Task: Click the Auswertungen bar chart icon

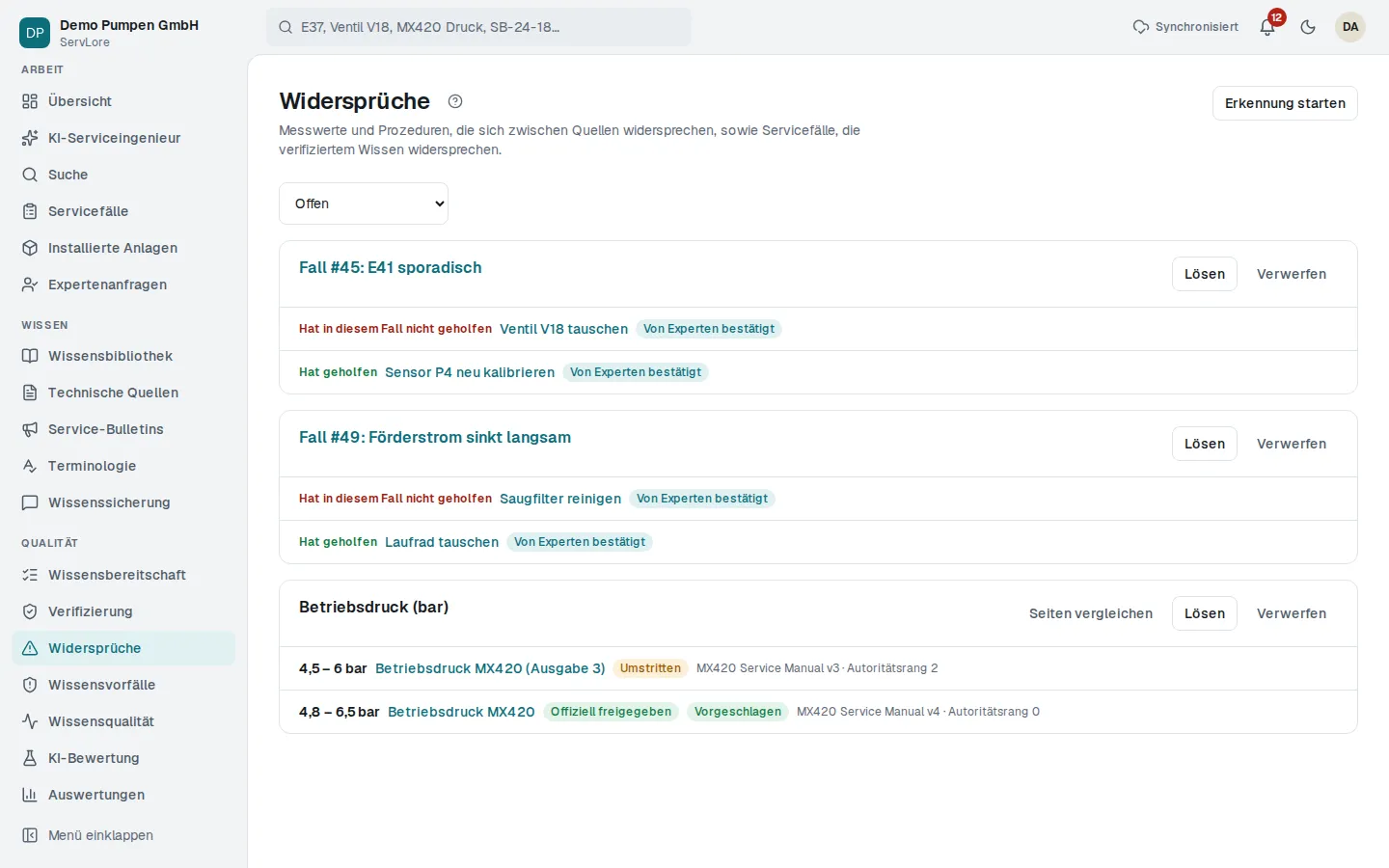Action: click(30, 795)
